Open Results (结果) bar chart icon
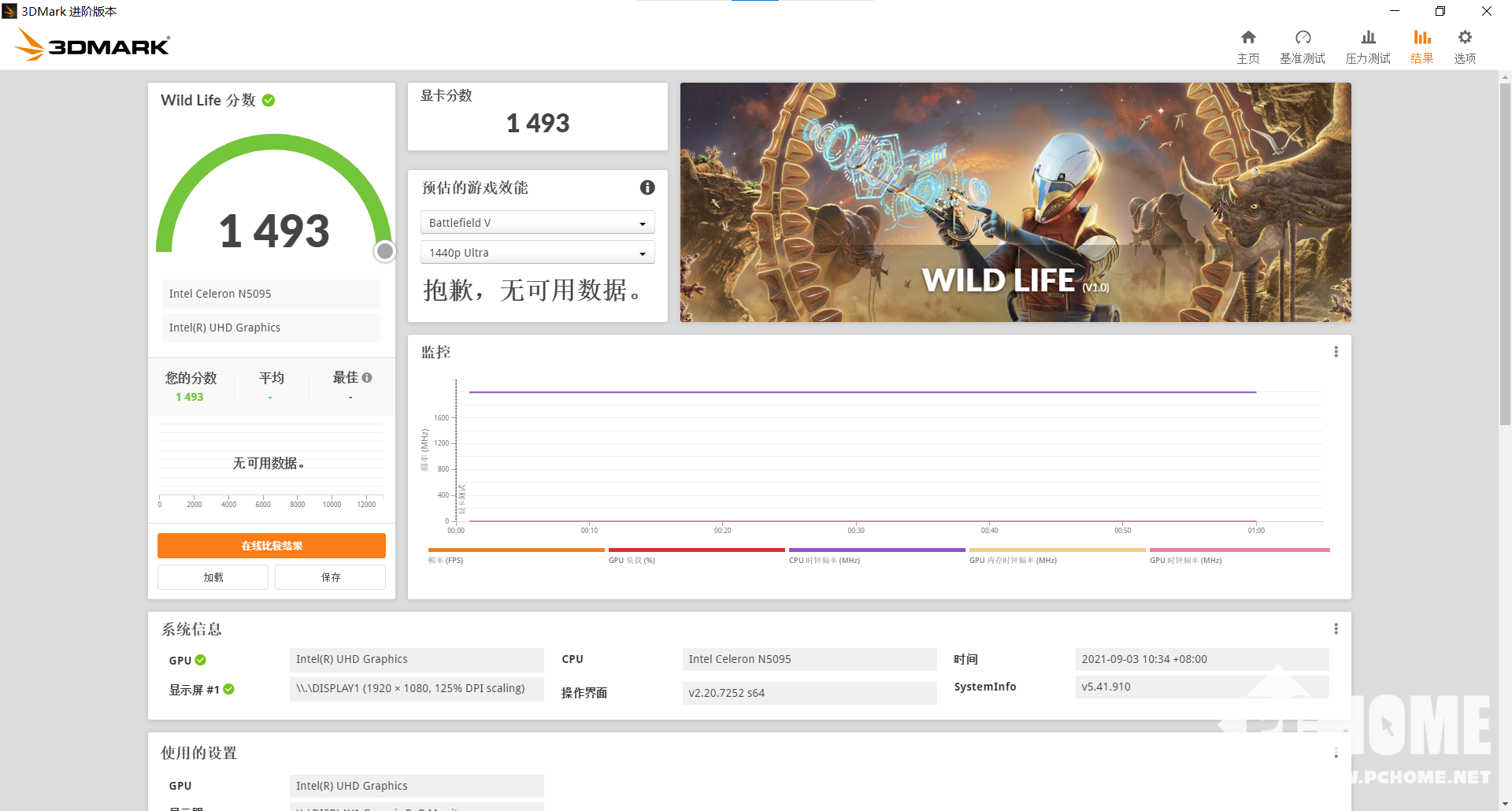Image resolution: width=1512 pixels, height=811 pixels. pos(1421,38)
